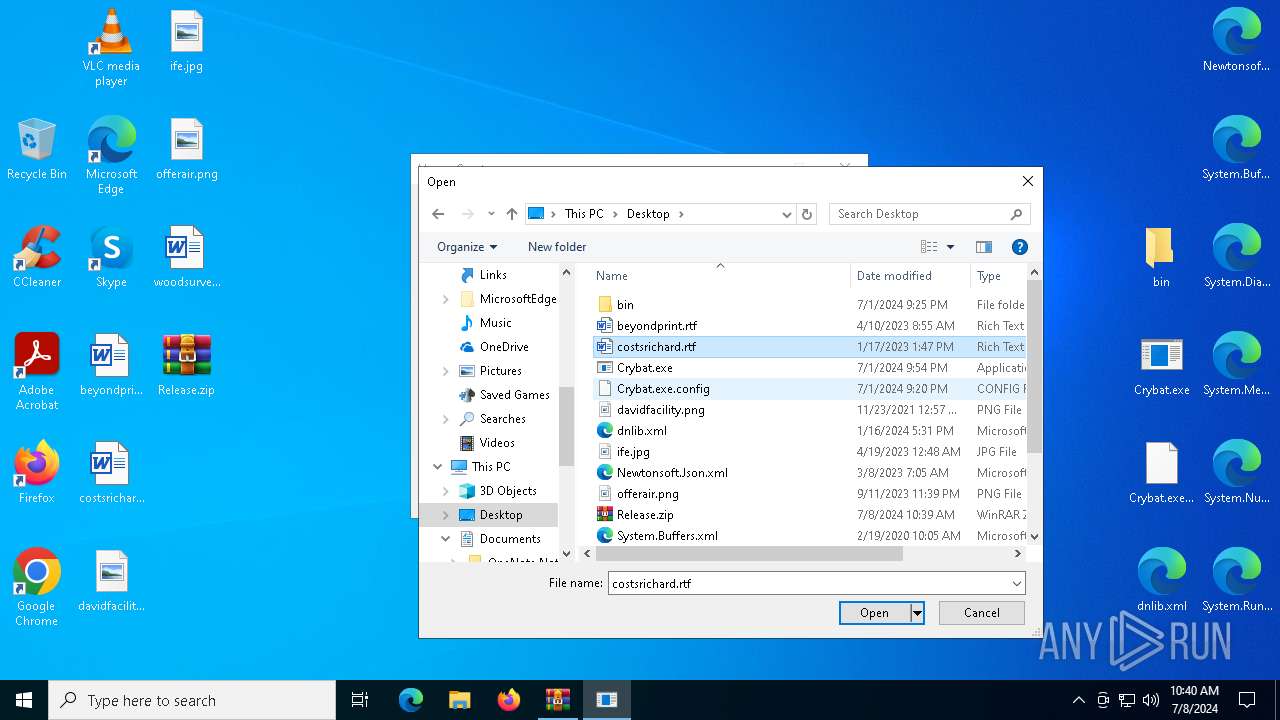The image size is (1280, 720).
Task: Expand Pictures tree node
Action: coord(446,371)
